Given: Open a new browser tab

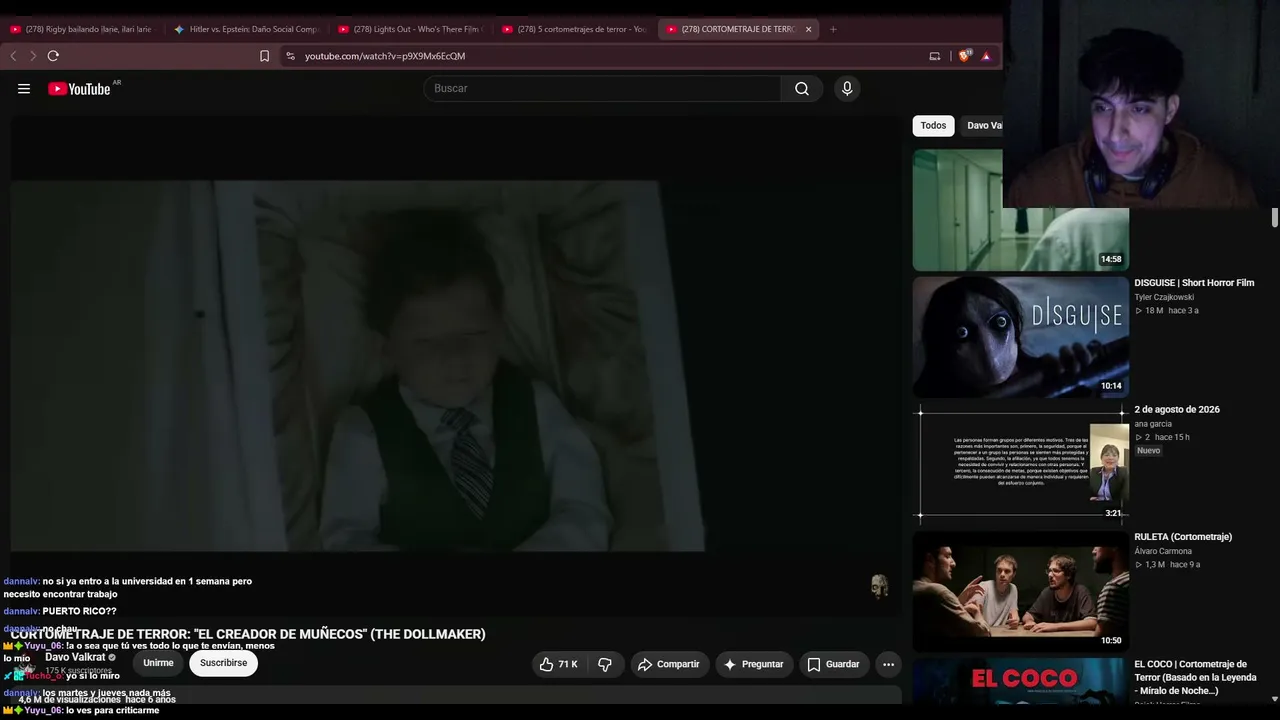Looking at the screenshot, I should (x=833, y=29).
